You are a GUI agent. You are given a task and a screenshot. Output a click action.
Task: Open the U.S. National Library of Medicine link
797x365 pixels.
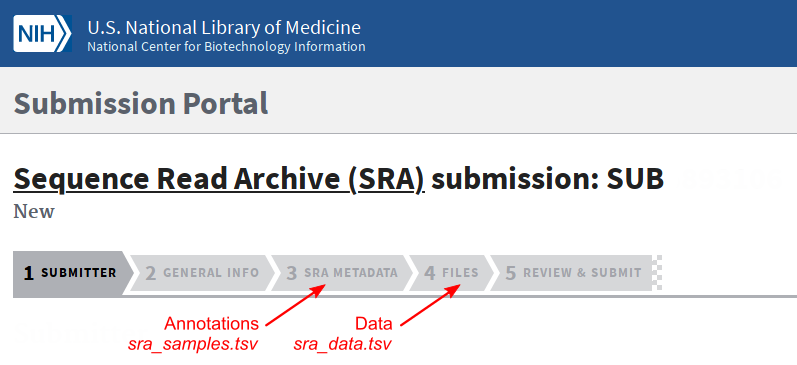tap(224, 27)
